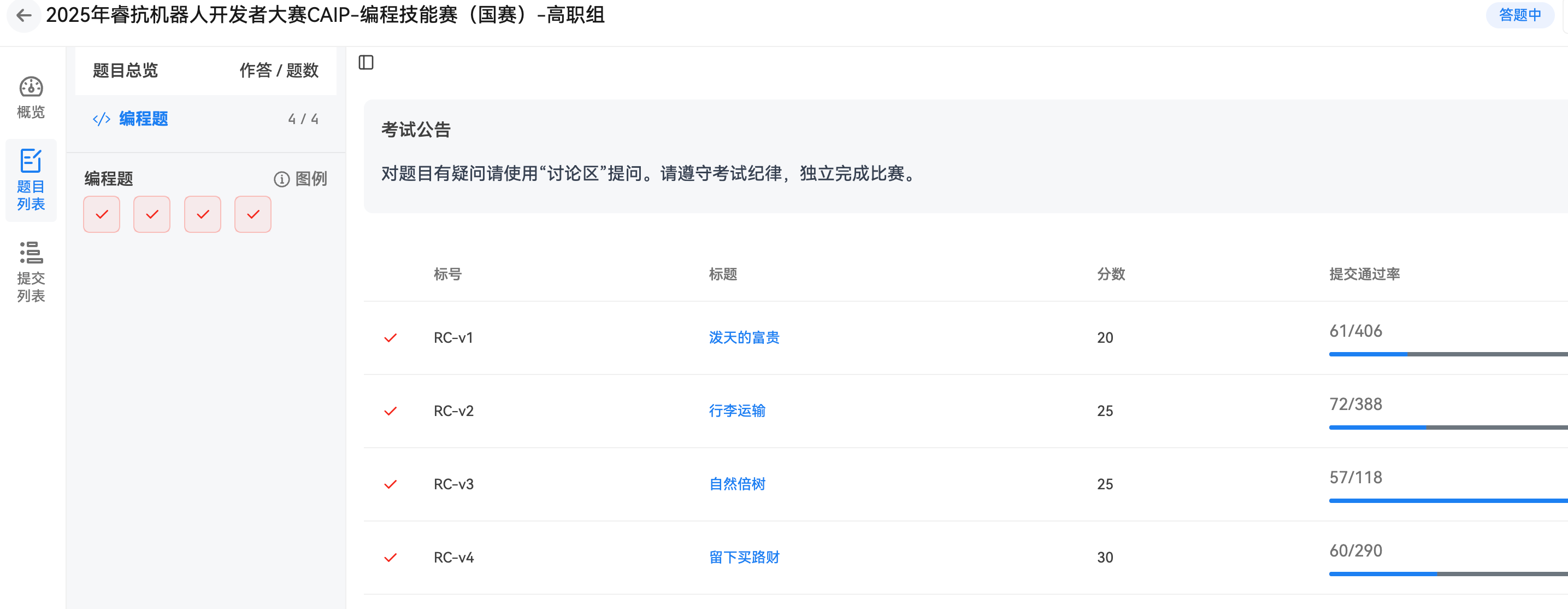Click the 答题中 status badge
1568x609 pixels.
click(x=1519, y=15)
